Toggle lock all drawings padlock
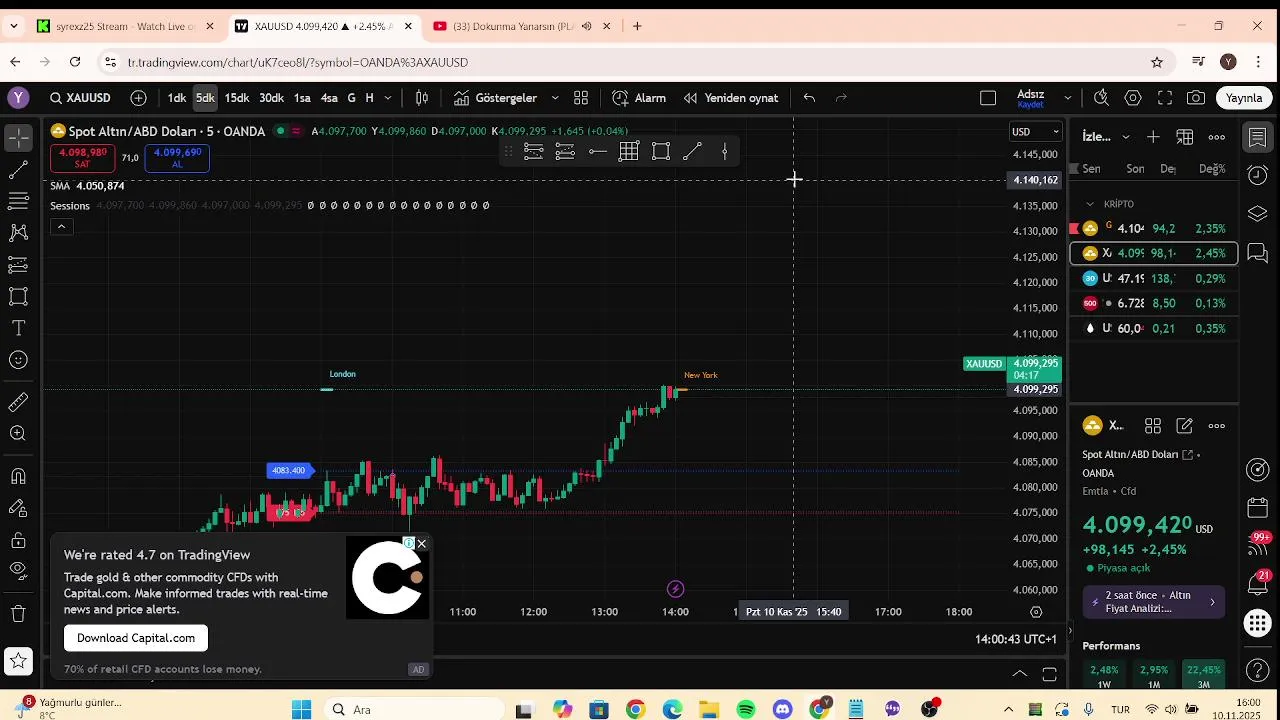Screen dimensions: 1280x720 pyautogui.click(x=18, y=540)
